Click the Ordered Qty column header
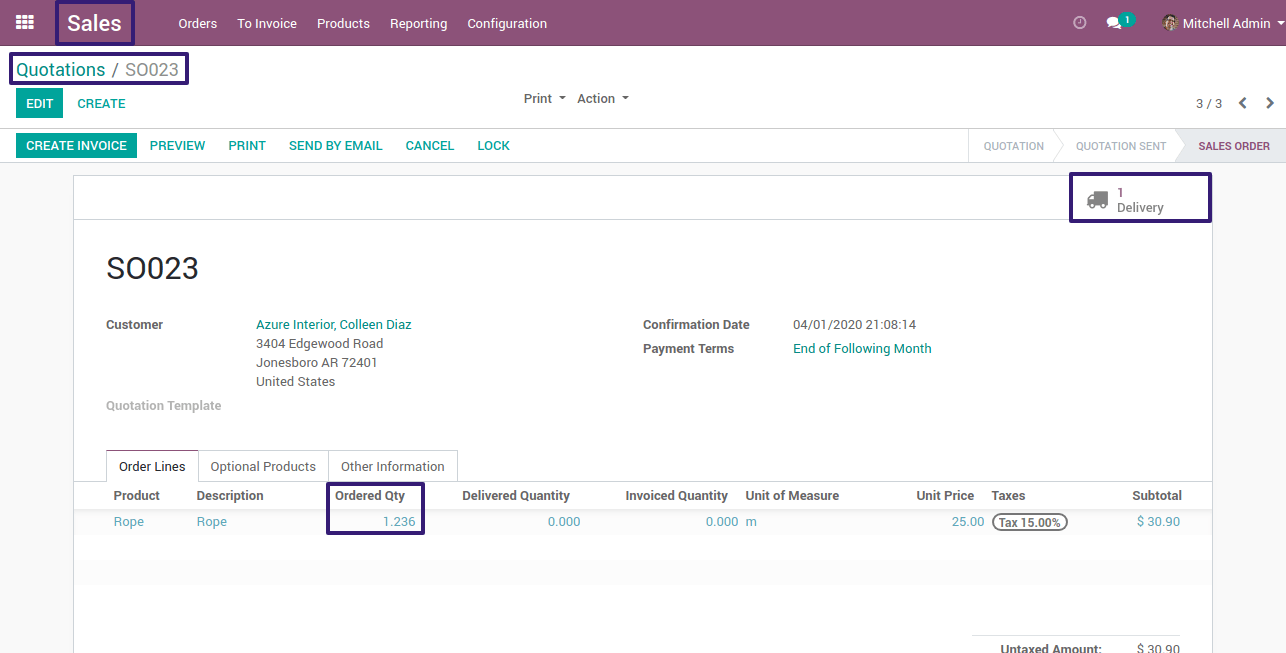 tap(370, 496)
